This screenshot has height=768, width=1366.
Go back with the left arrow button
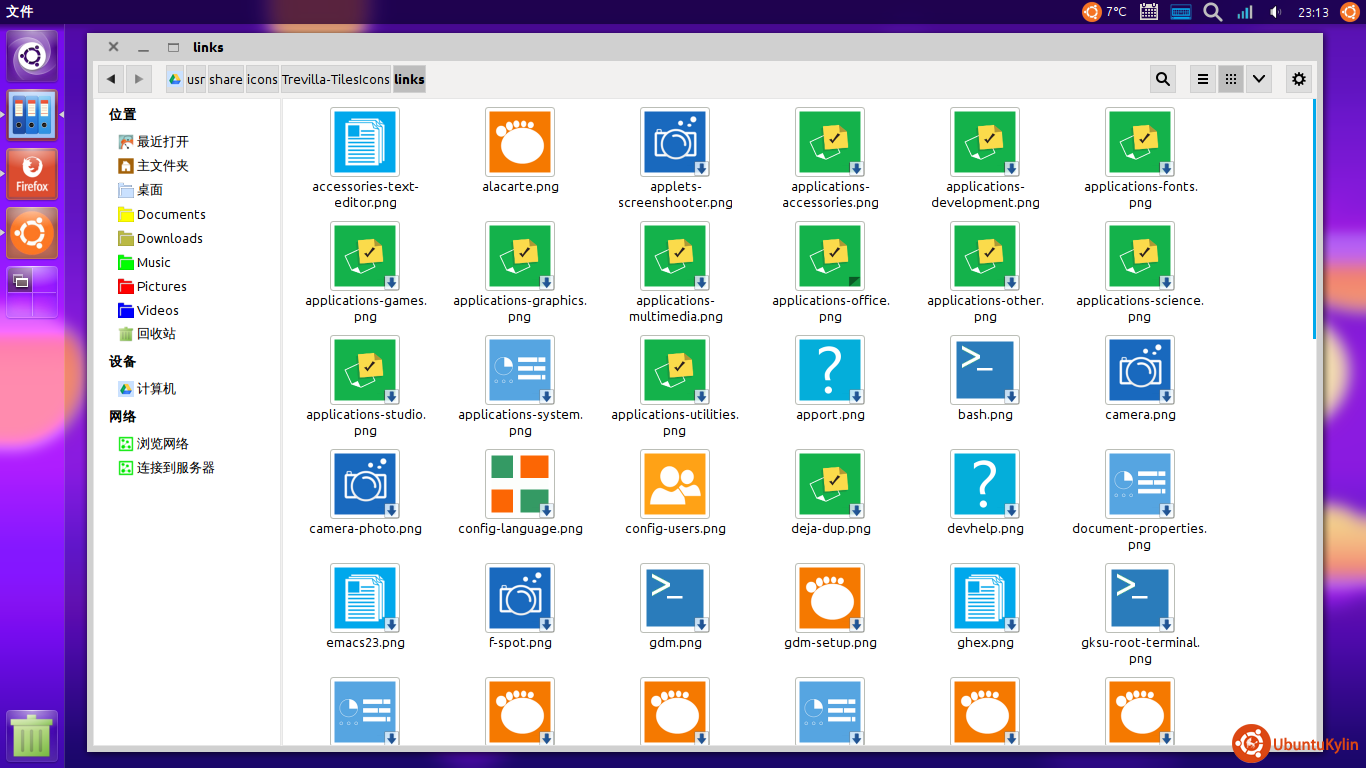(x=111, y=80)
